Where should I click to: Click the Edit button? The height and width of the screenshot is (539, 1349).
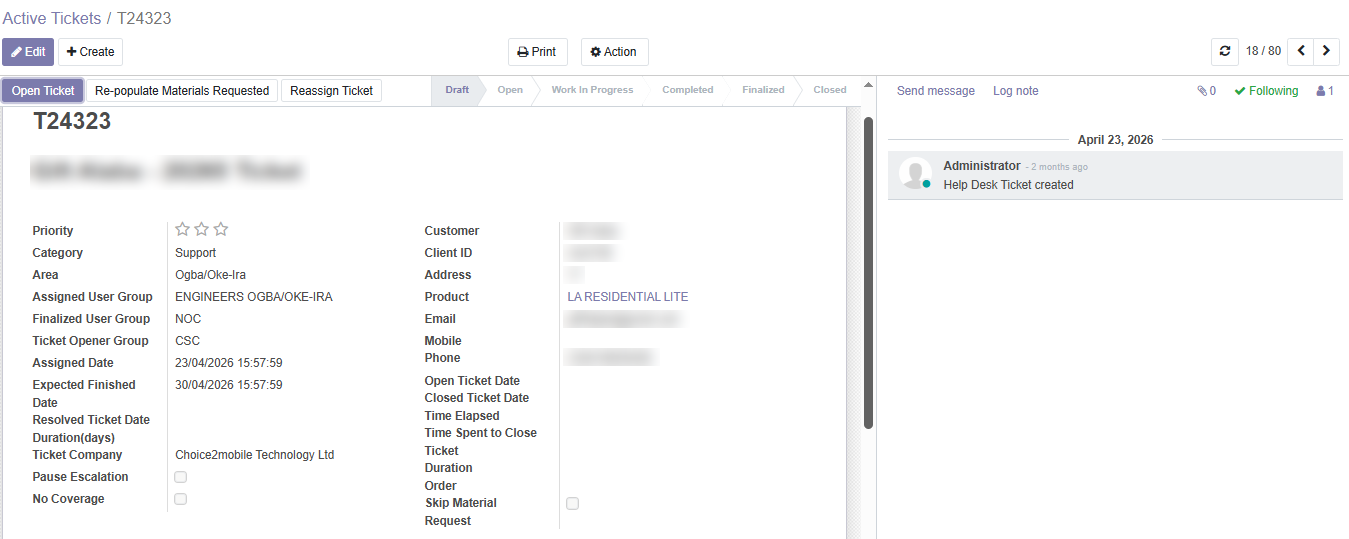coord(28,52)
